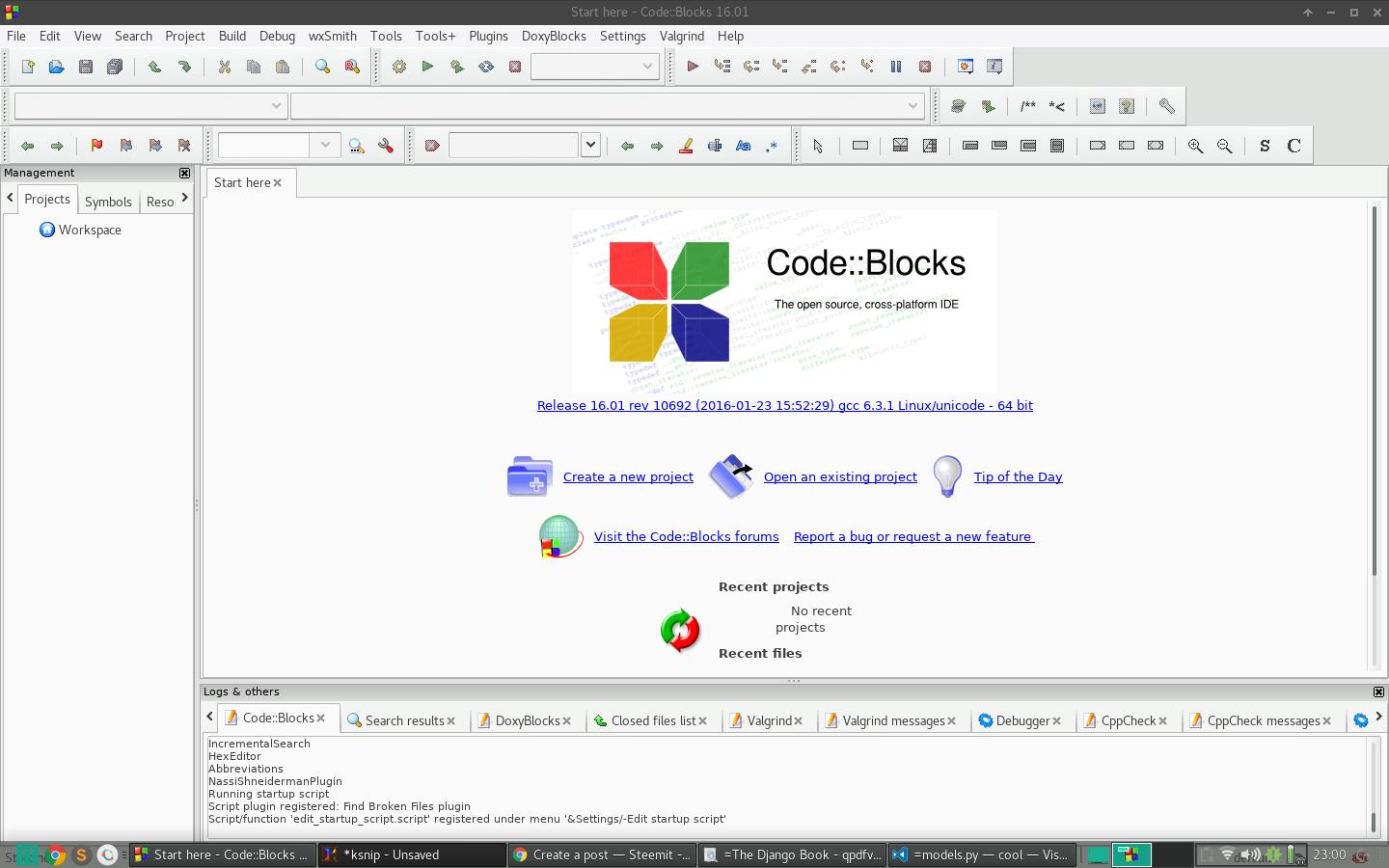1389x868 pixels.
Task: Click the Find magnifier icon
Action: coord(322,67)
